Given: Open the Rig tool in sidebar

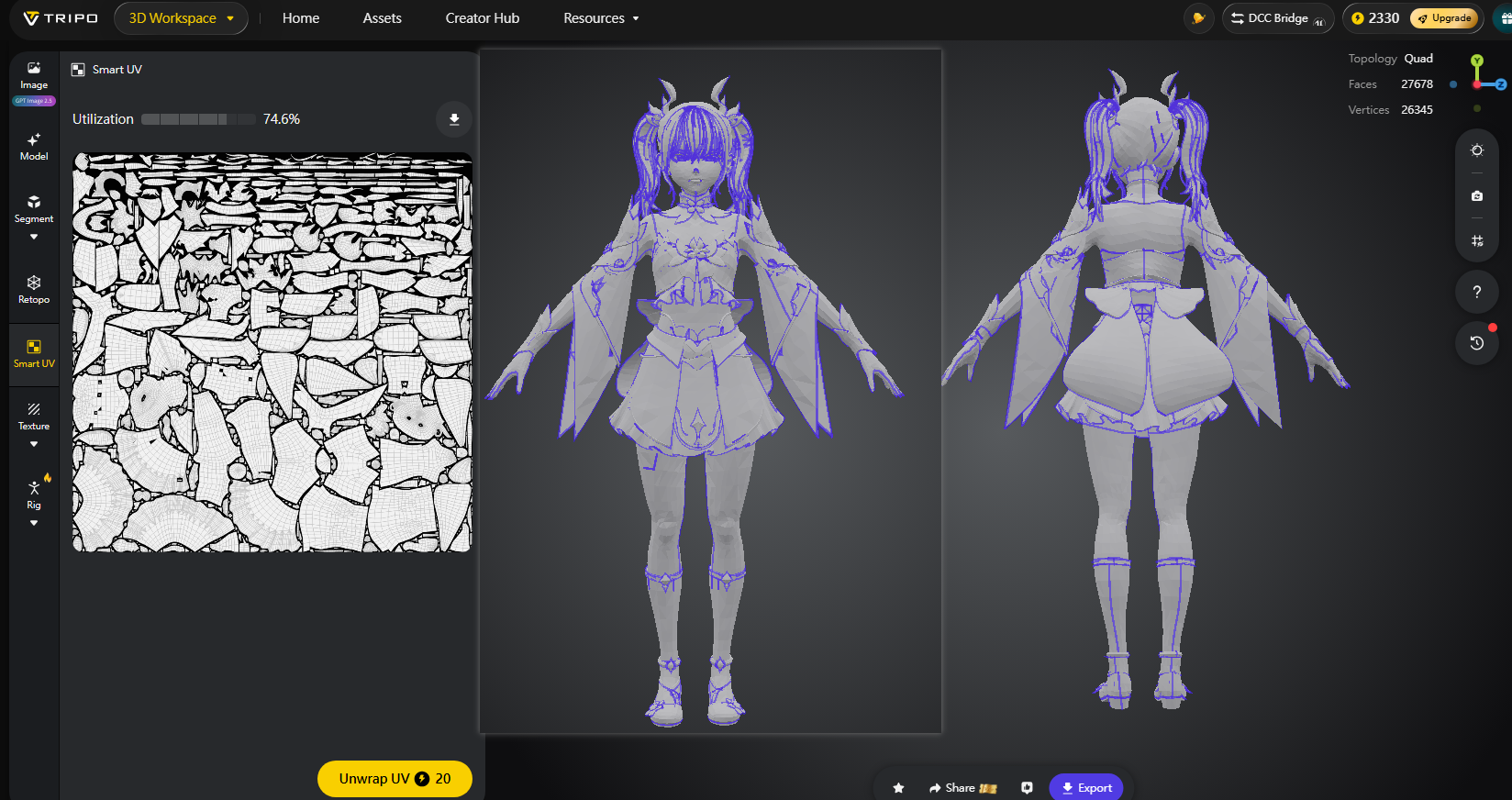Looking at the screenshot, I should point(34,495).
